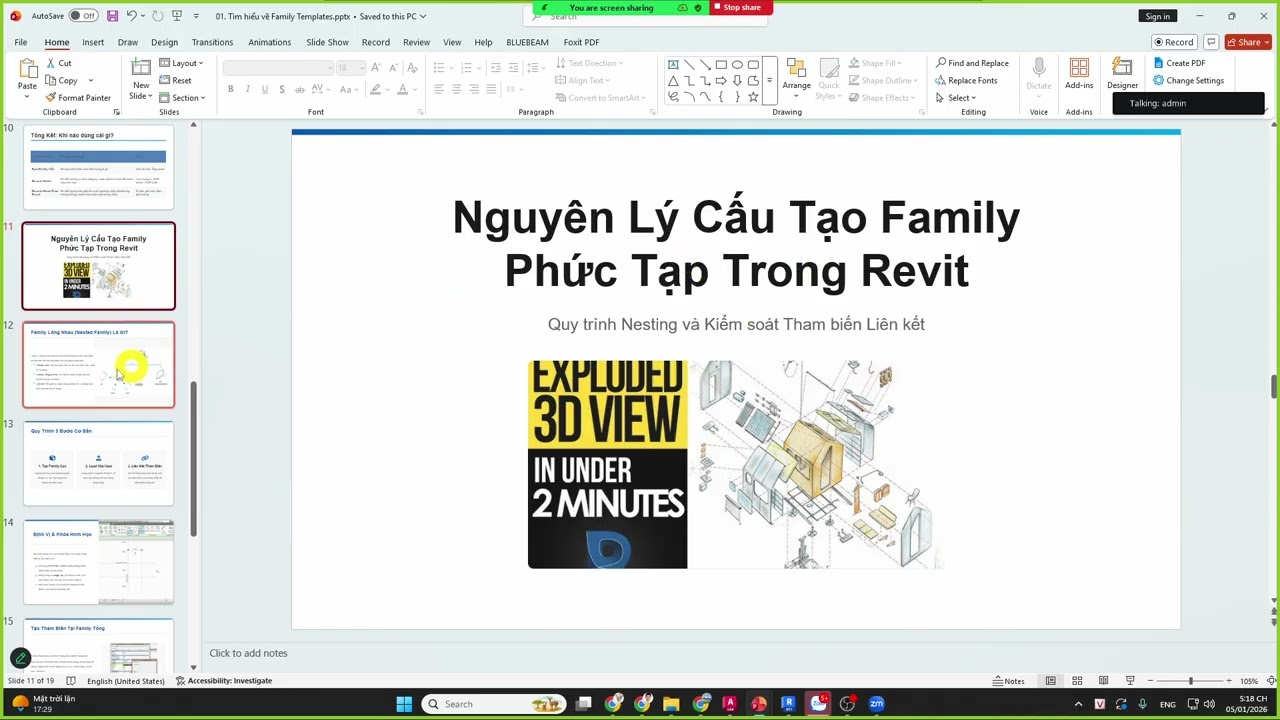Viewport: 1280px width, 720px height.
Task: Click Create PDF
Action: (x=1179, y=63)
